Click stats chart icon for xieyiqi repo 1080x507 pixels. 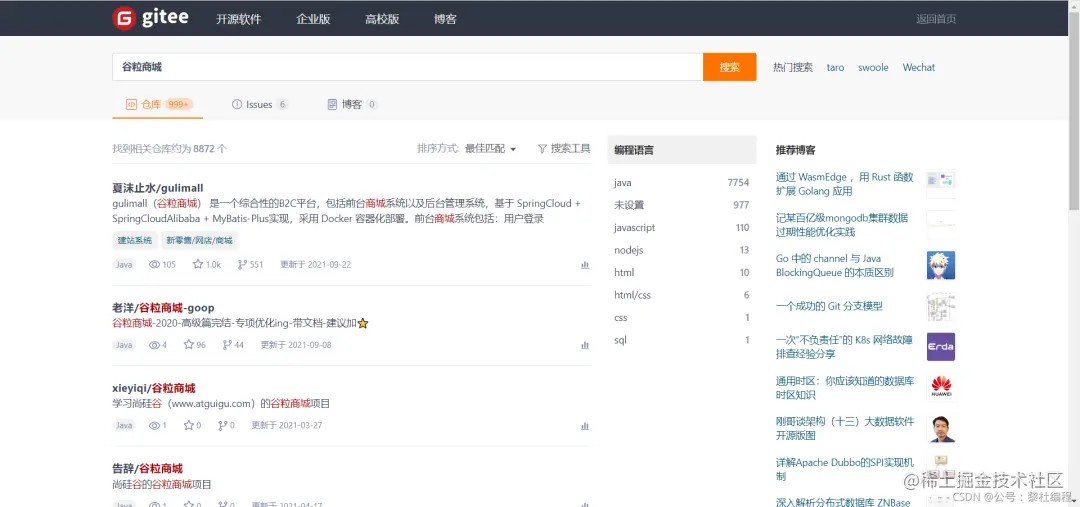[x=585, y=426]
